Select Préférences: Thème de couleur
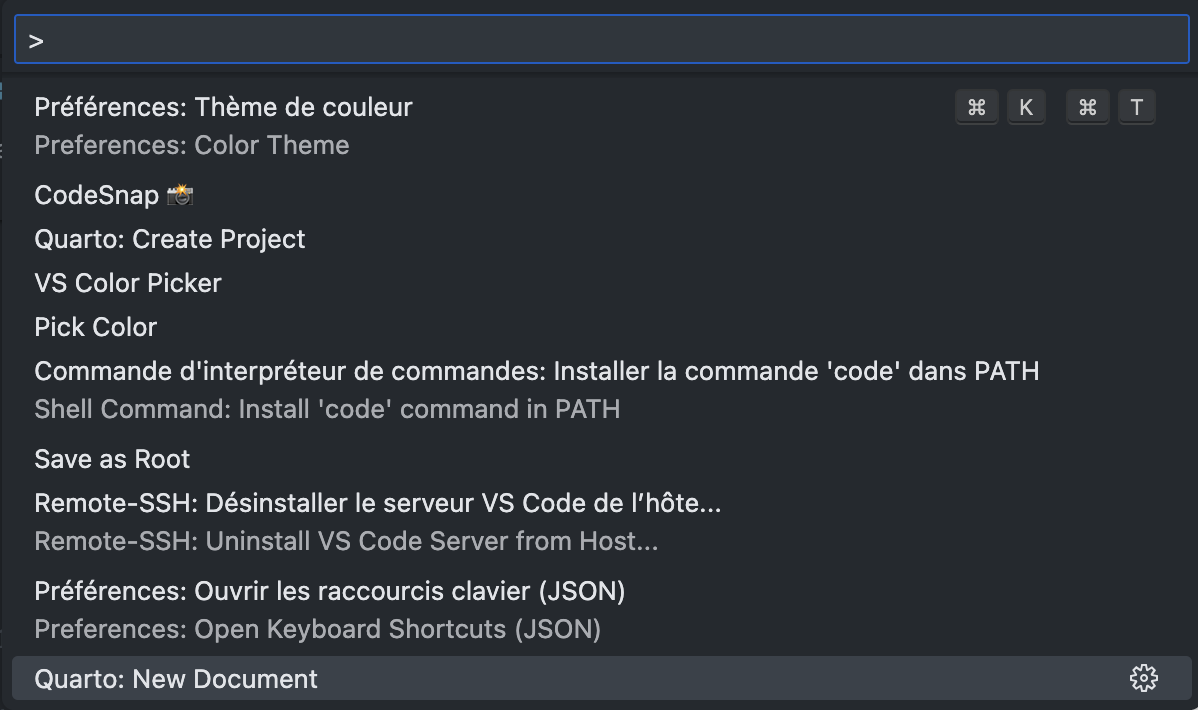This screenshot has height=710, width=1198. coord(222,107)
